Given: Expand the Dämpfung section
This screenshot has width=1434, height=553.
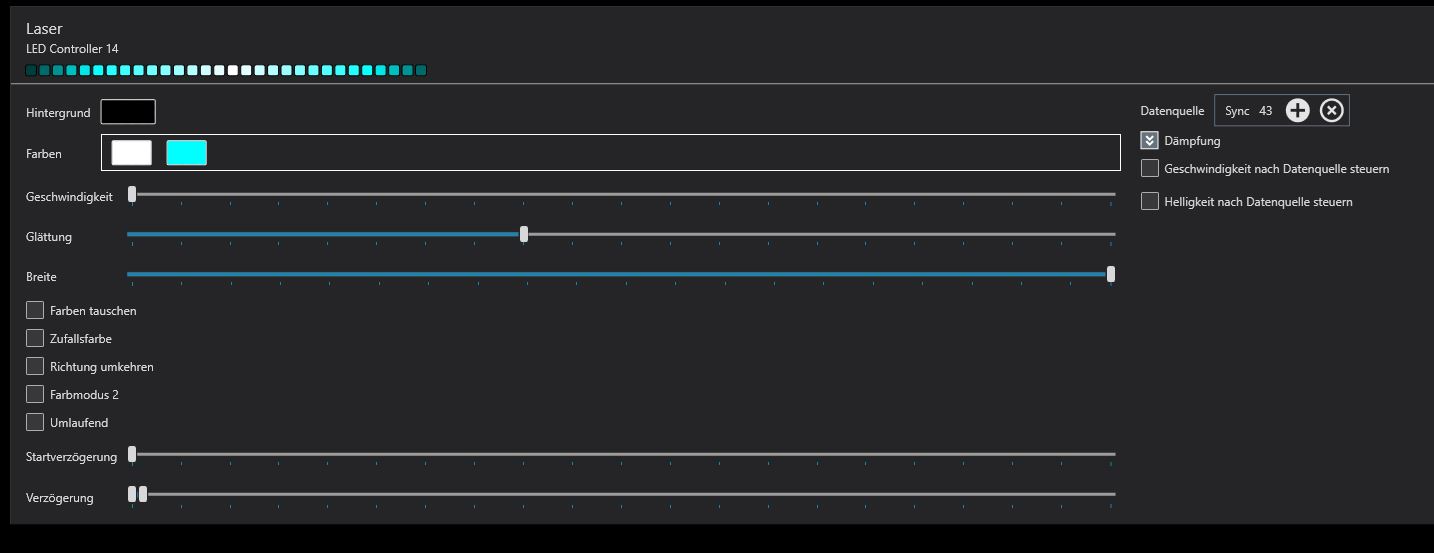Looking at the screenshot, I should (x=1150, y=141).
